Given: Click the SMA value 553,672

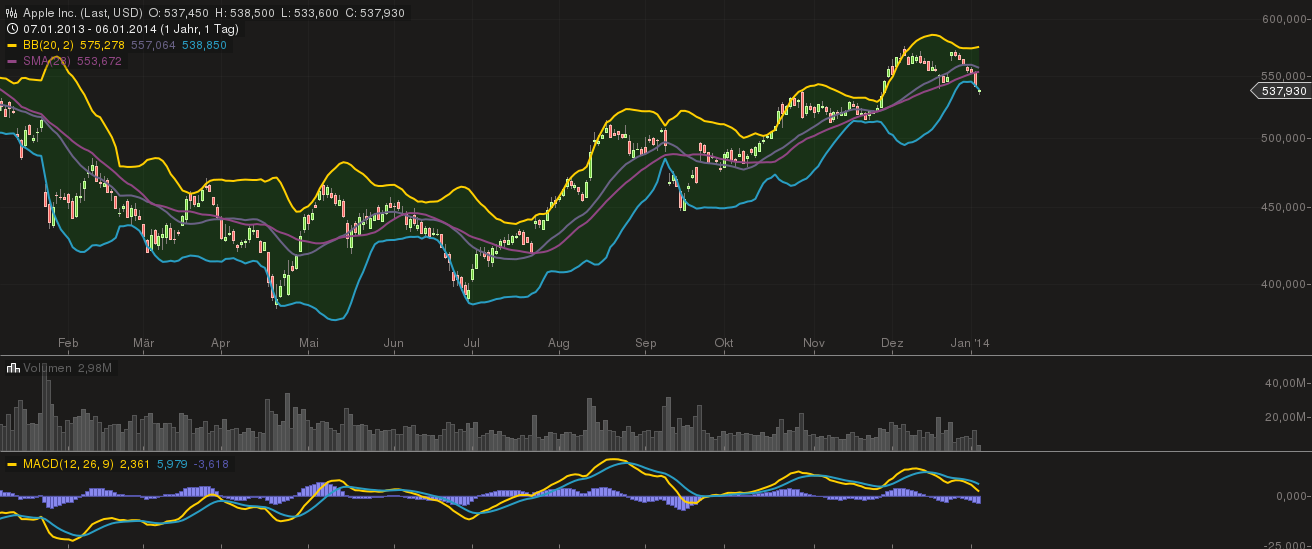Looking at the screenshot, I should 99,61.
